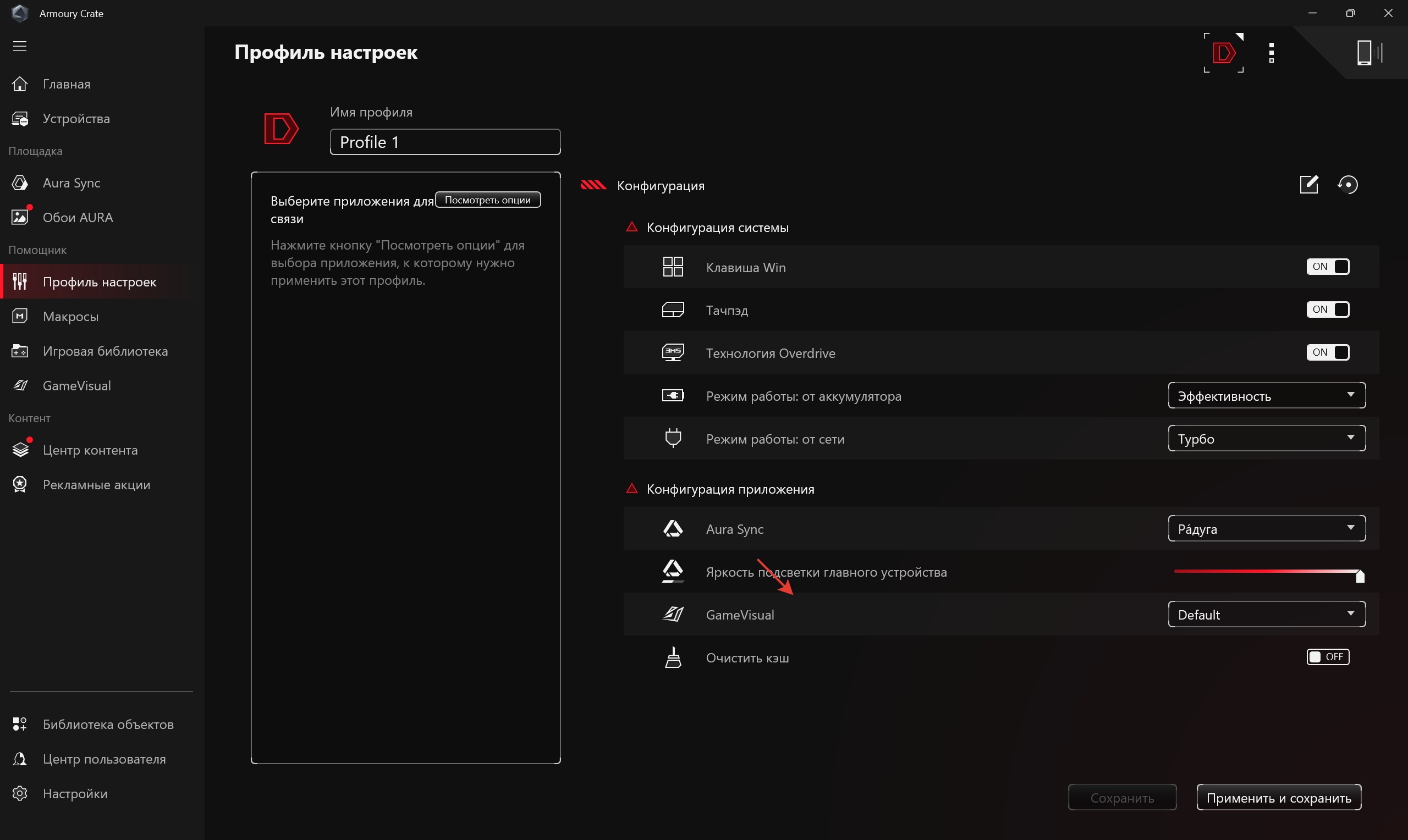1408x840 pixels.
Task: Click the Profile 1 name field
Action: click(445, 142)
